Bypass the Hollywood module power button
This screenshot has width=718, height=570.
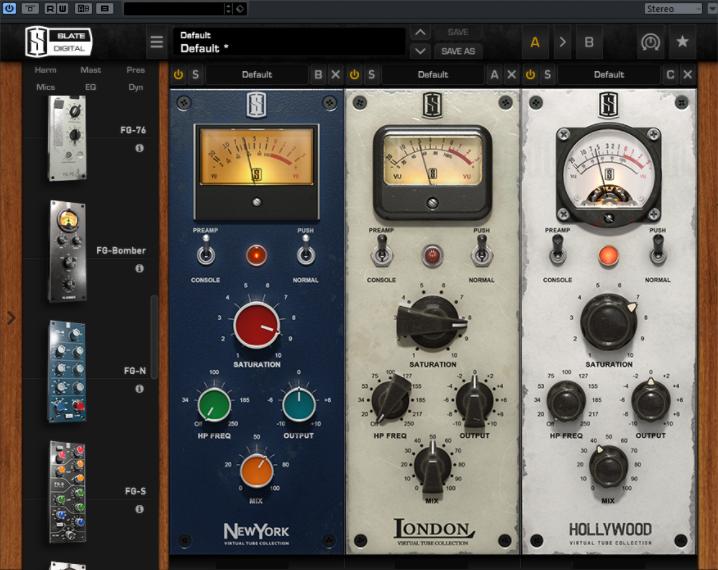(530, 75)
